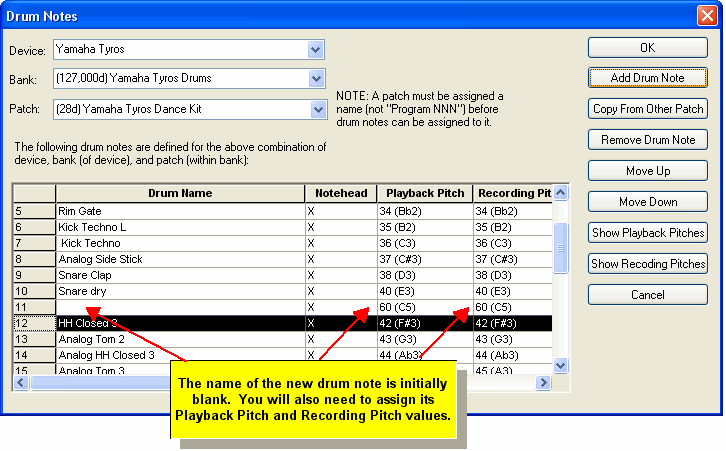Cancel the Drum Notes dialog
The image size is (726, 451).
pyautogui.click(x=647, y=295)
